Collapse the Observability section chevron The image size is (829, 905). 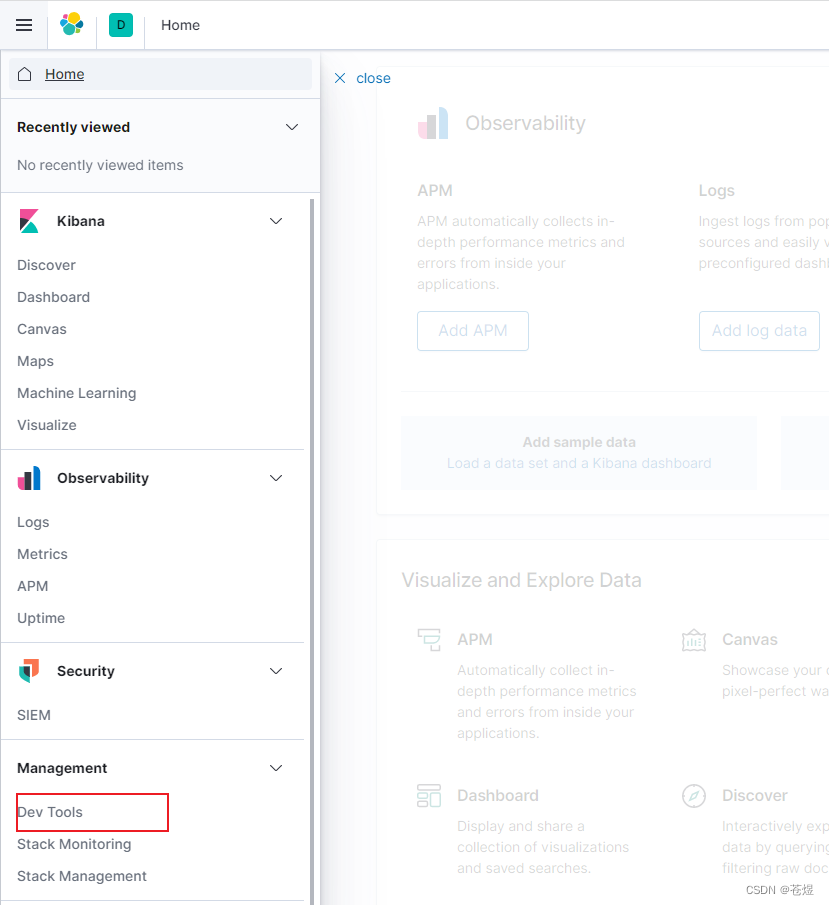tap(276, 478)
